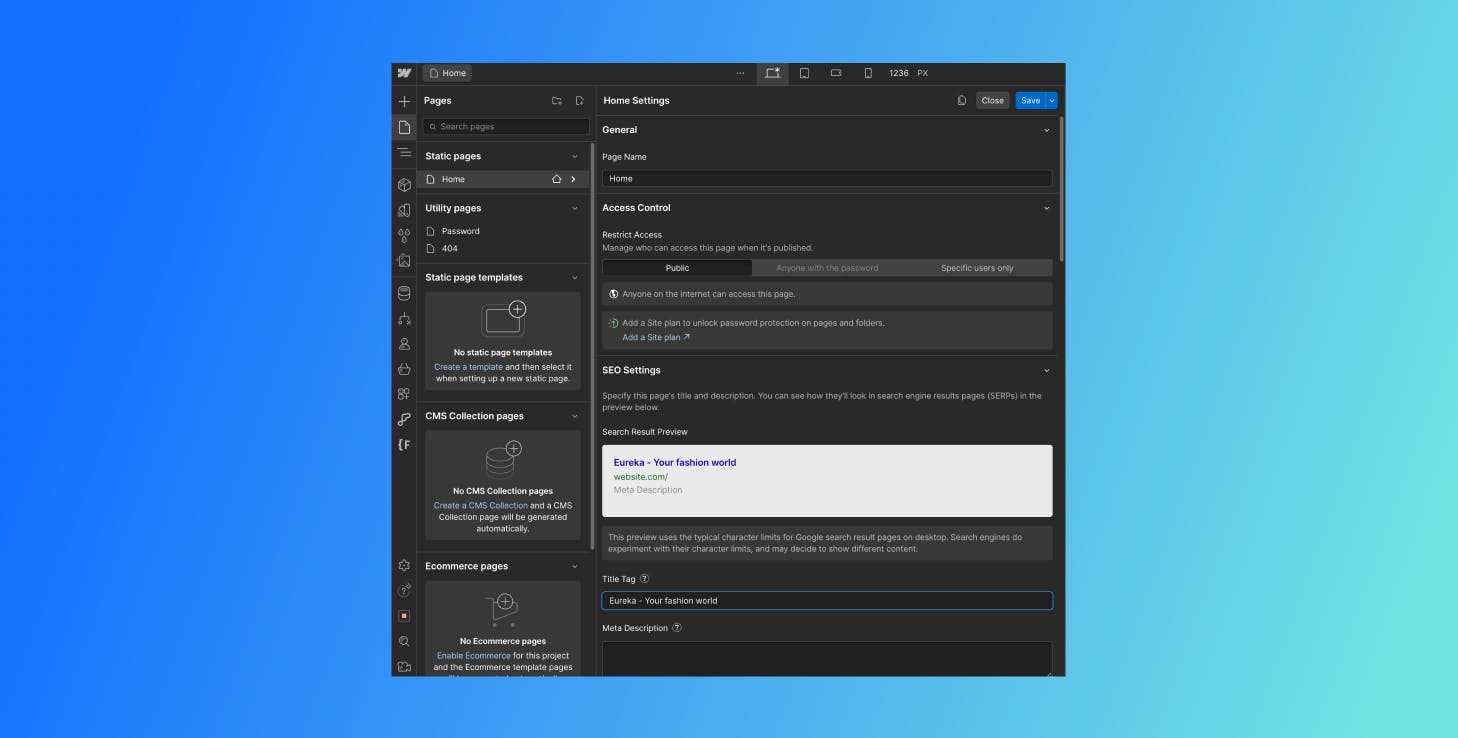Open the Users panel icon
The height and width of the screenshot is (738, 1458).
click(404, 344)
